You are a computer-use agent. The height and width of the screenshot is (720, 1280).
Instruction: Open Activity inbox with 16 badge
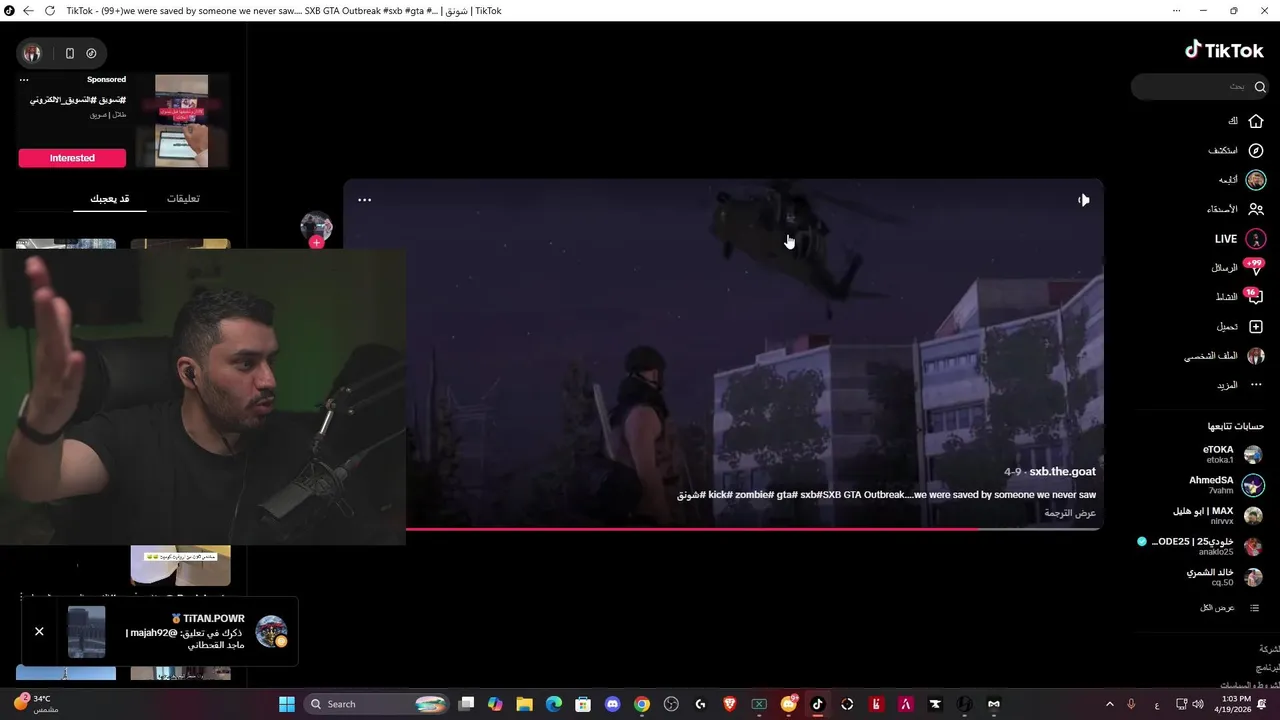click(x=1255, y=297)
